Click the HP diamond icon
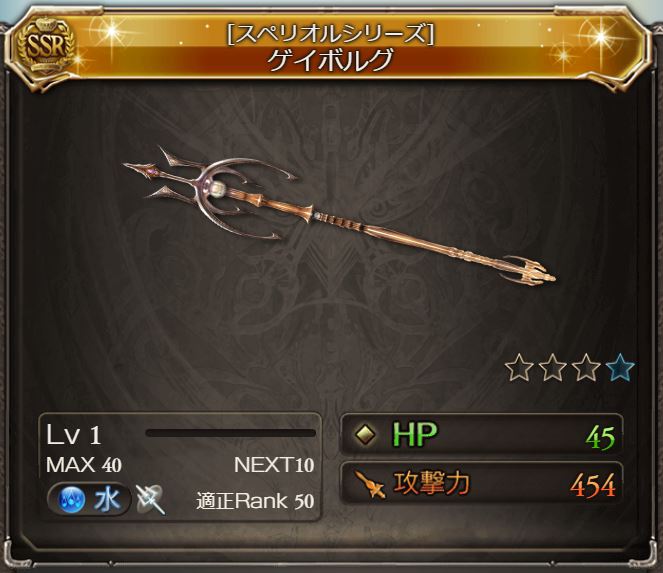663x573 pixels. [x=365, y=434]
